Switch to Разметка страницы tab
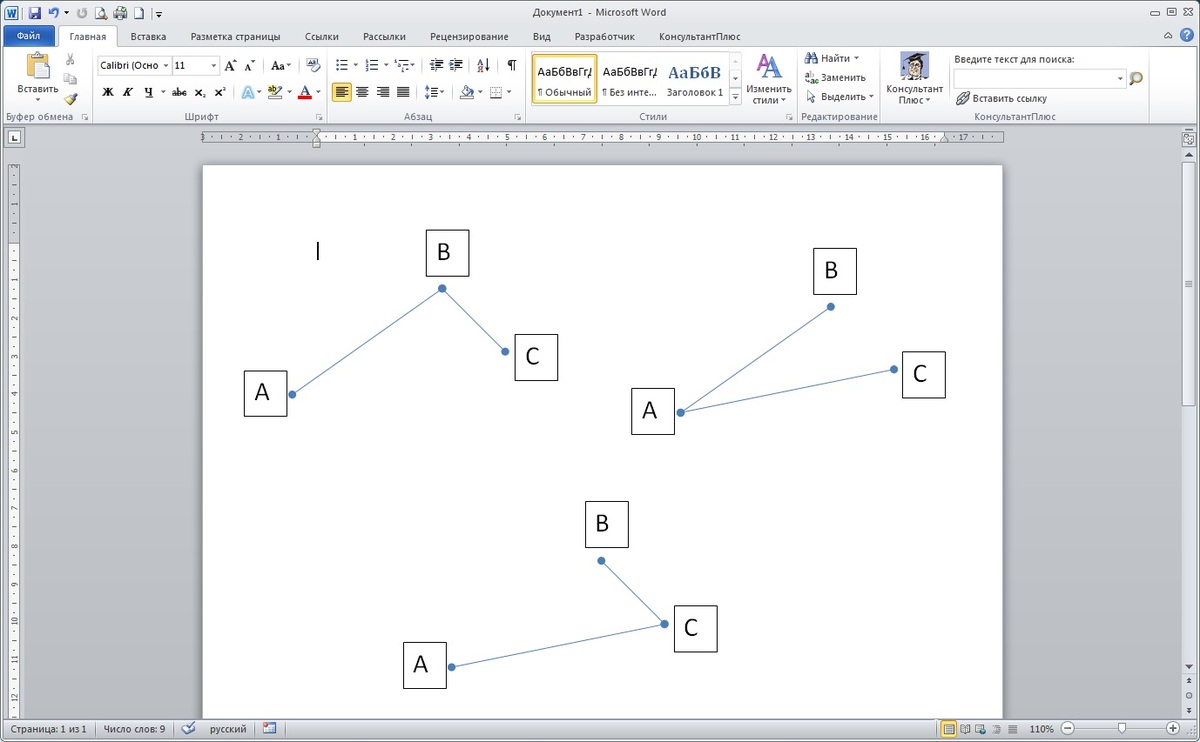 [235, 36]
